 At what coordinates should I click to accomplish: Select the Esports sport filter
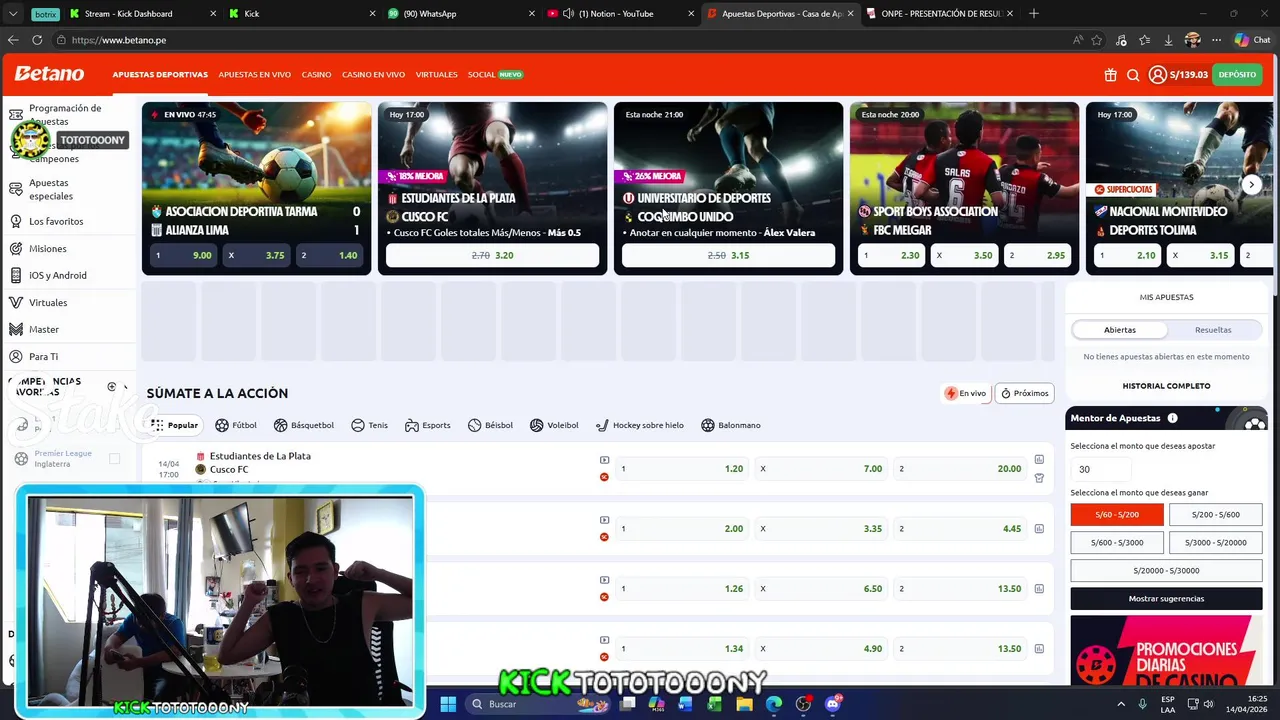coord(427,425)
